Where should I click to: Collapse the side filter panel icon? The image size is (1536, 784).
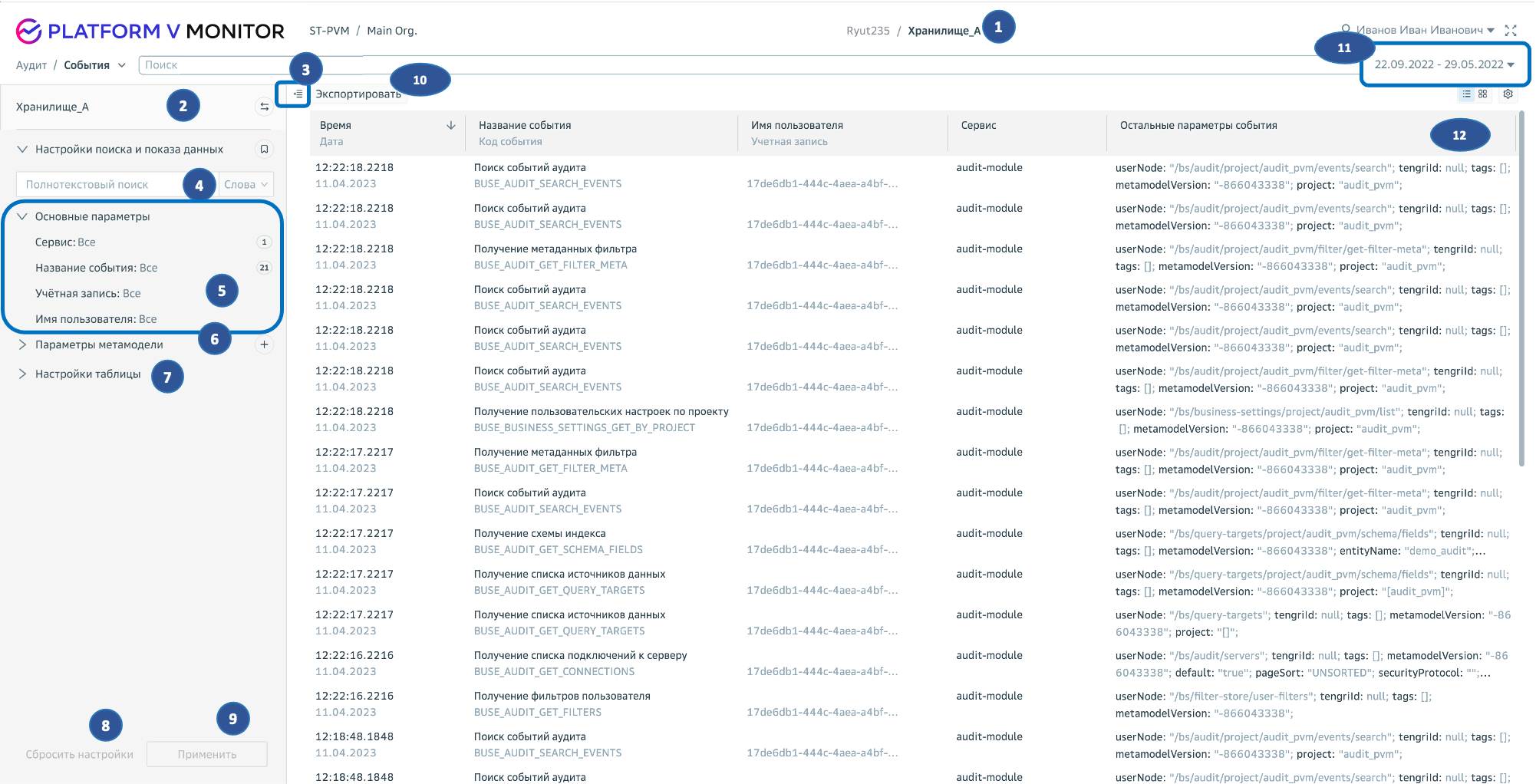(x=298, y=94)
